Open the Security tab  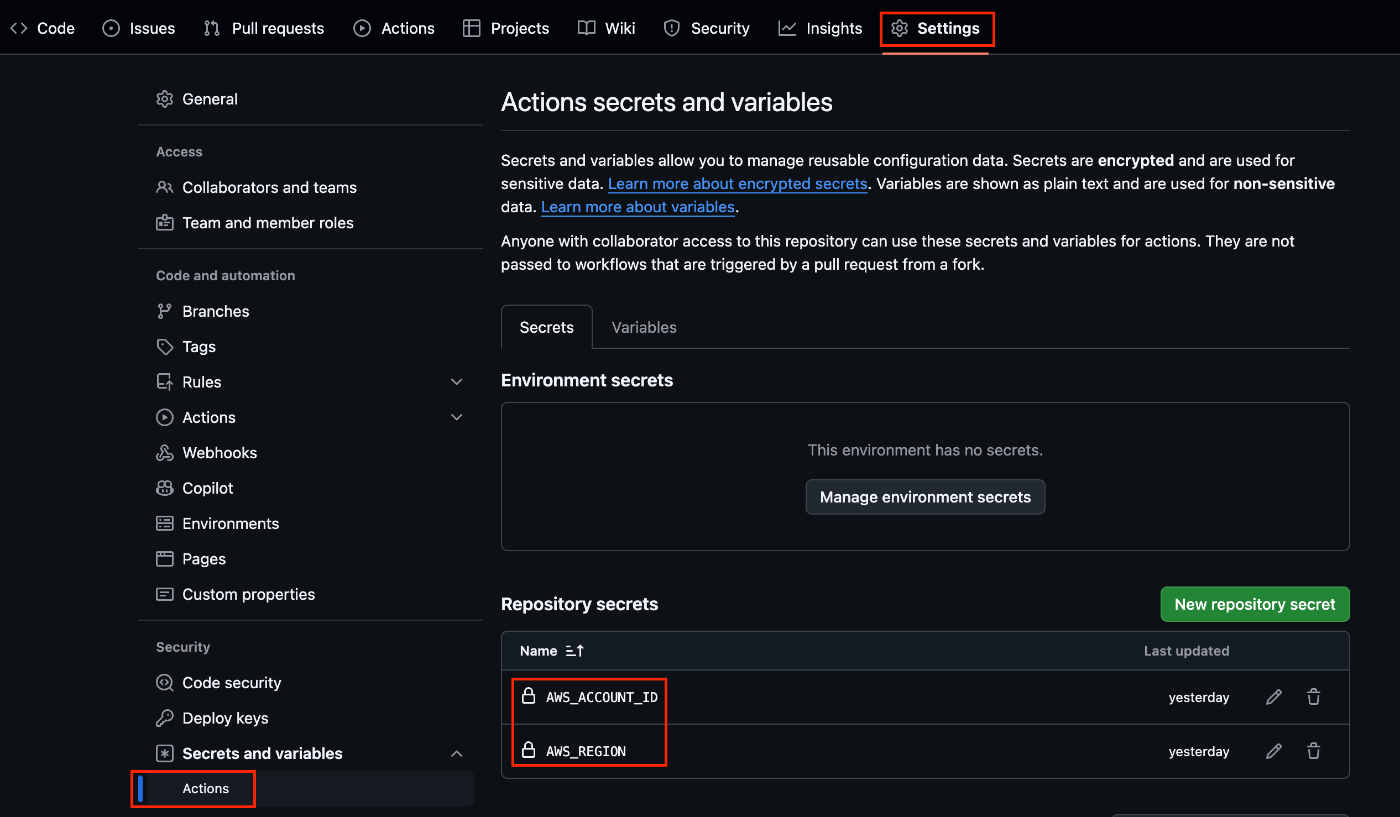(707, 28)
